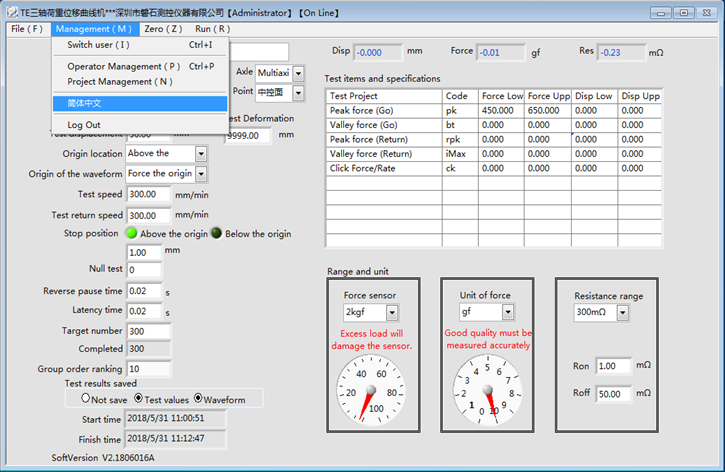Open the Origin of the waveform dropdown

tap(200, 174)
